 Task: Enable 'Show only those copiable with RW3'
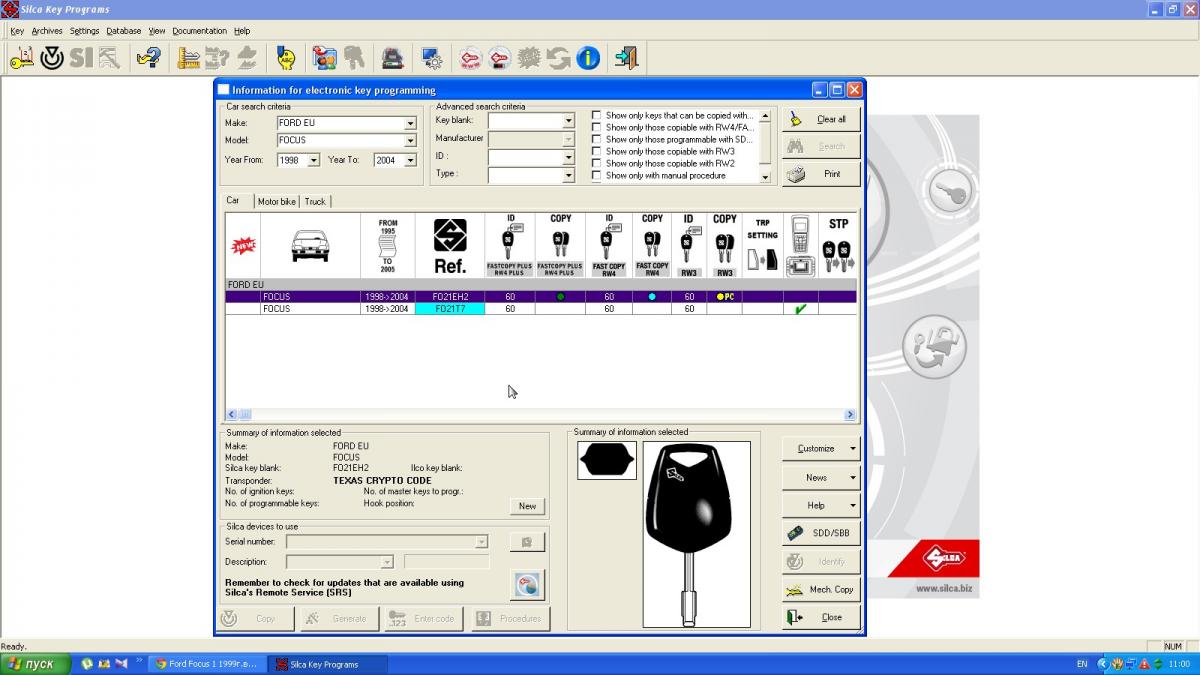point(597,151)
